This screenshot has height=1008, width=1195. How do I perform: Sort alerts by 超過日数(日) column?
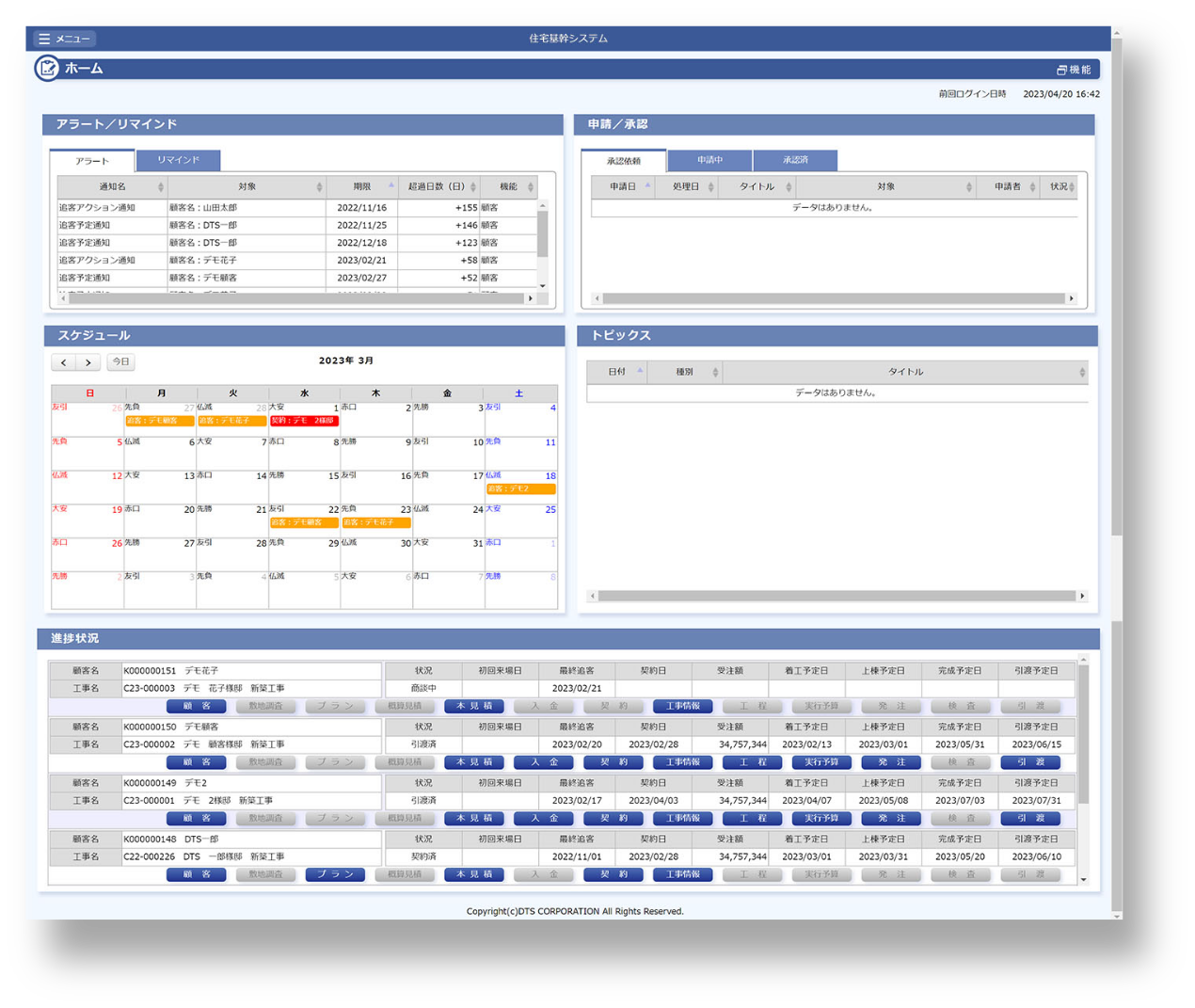coord(437,187)
